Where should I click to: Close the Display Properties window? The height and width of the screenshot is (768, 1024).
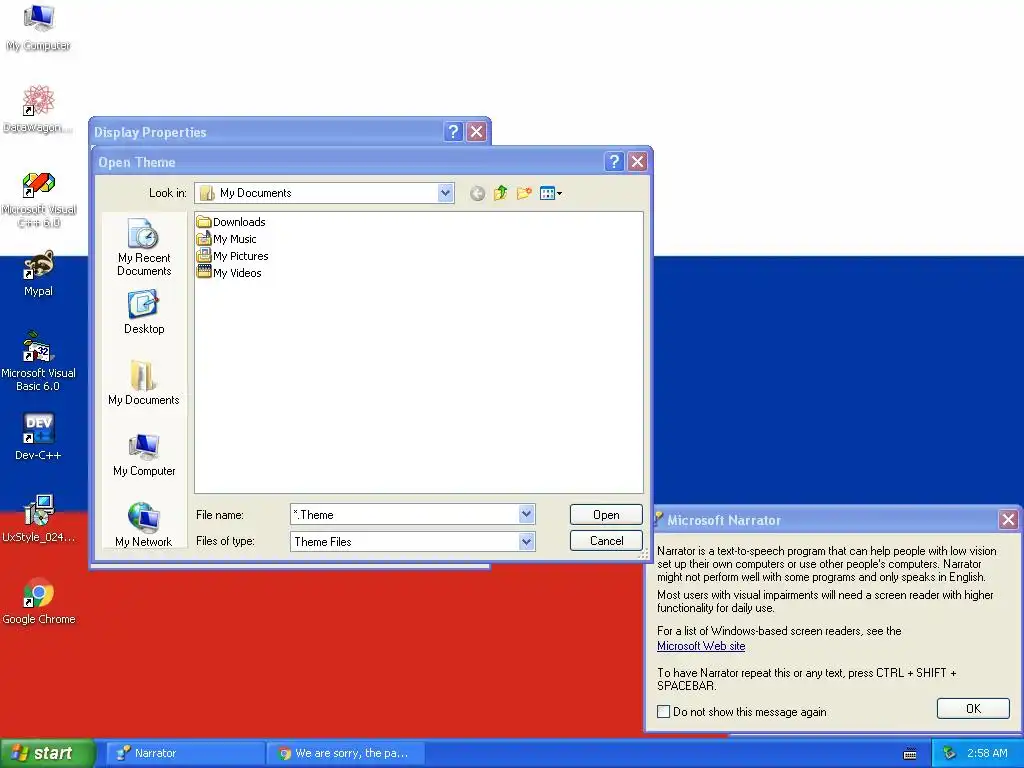pyautogui.click(x=477, y=132)
